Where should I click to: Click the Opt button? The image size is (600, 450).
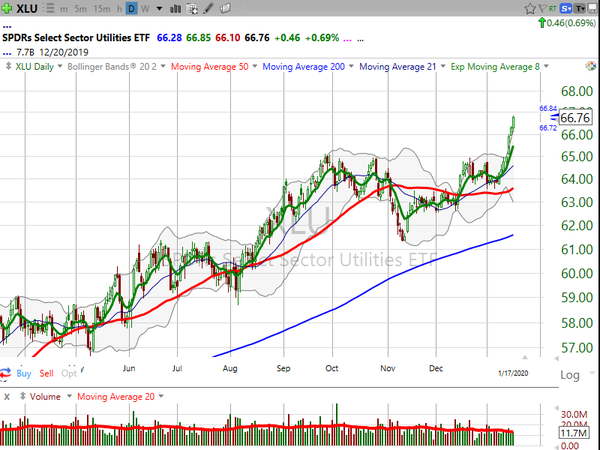click(69, 373)
